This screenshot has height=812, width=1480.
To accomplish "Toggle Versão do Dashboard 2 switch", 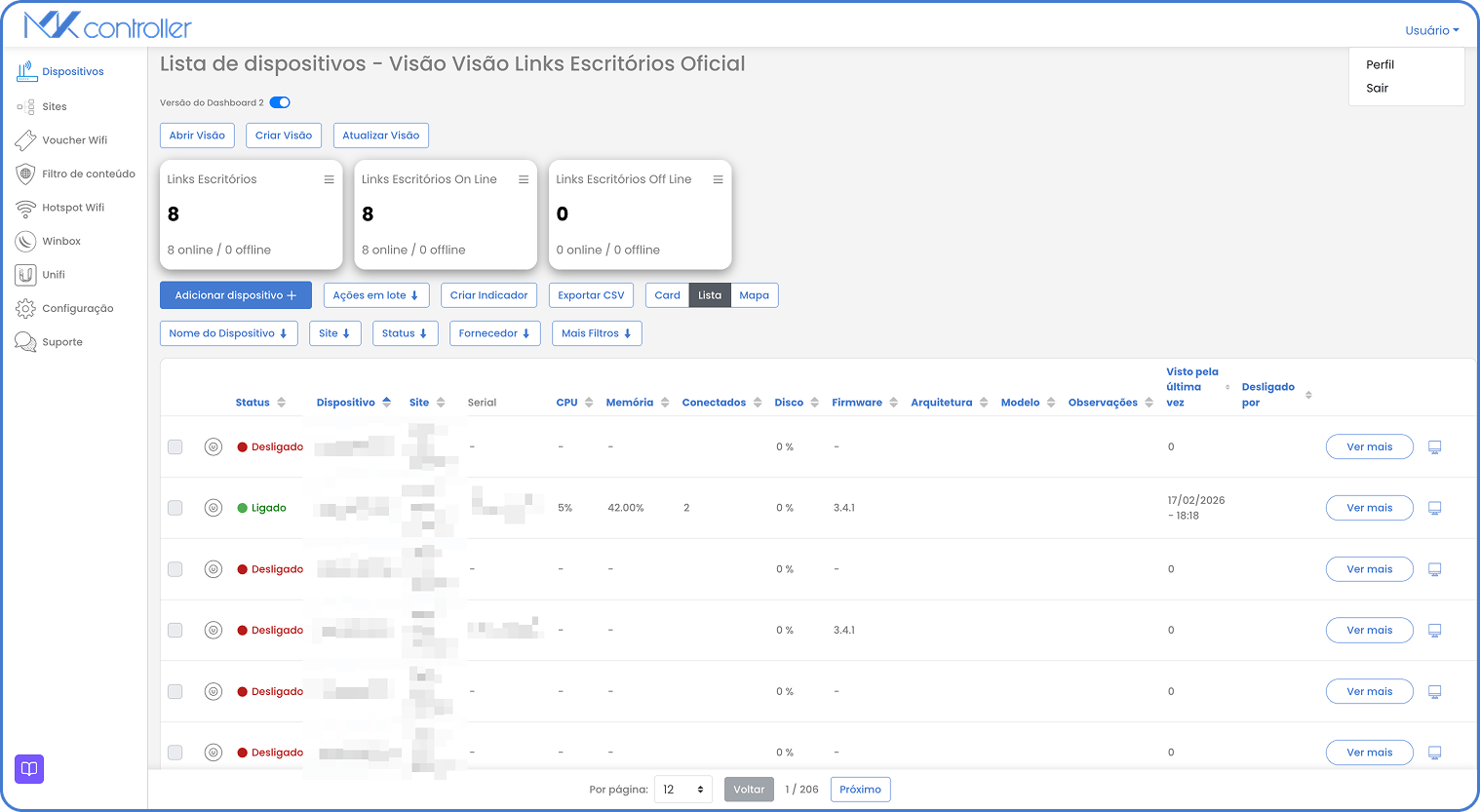I will pyautogui.click(x=278, y=102).
